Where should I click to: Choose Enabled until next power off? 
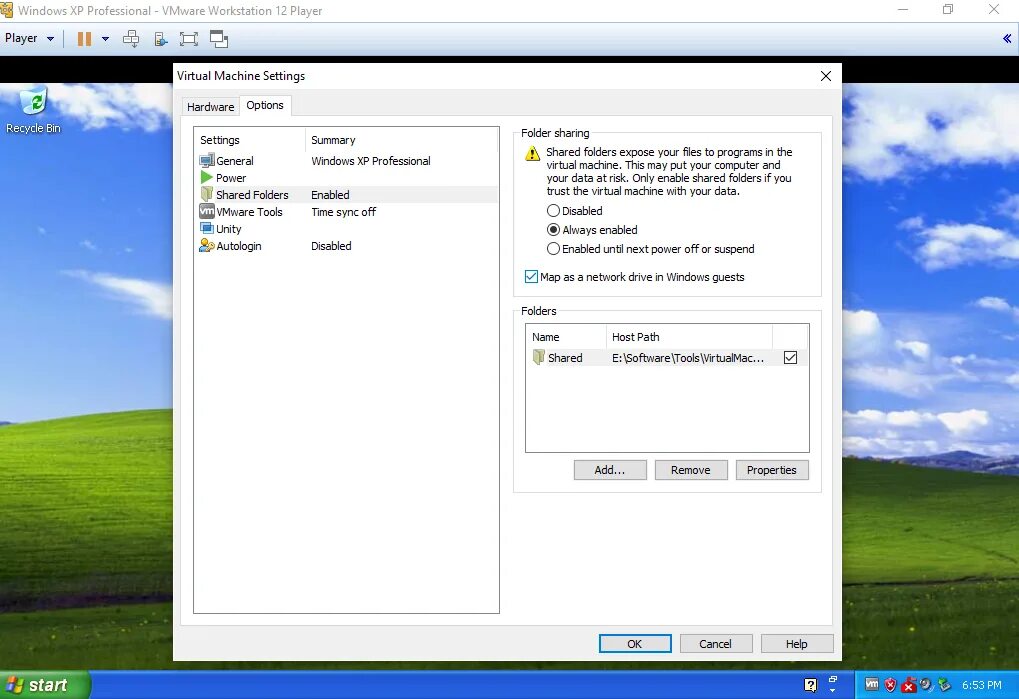click(553, 249)
